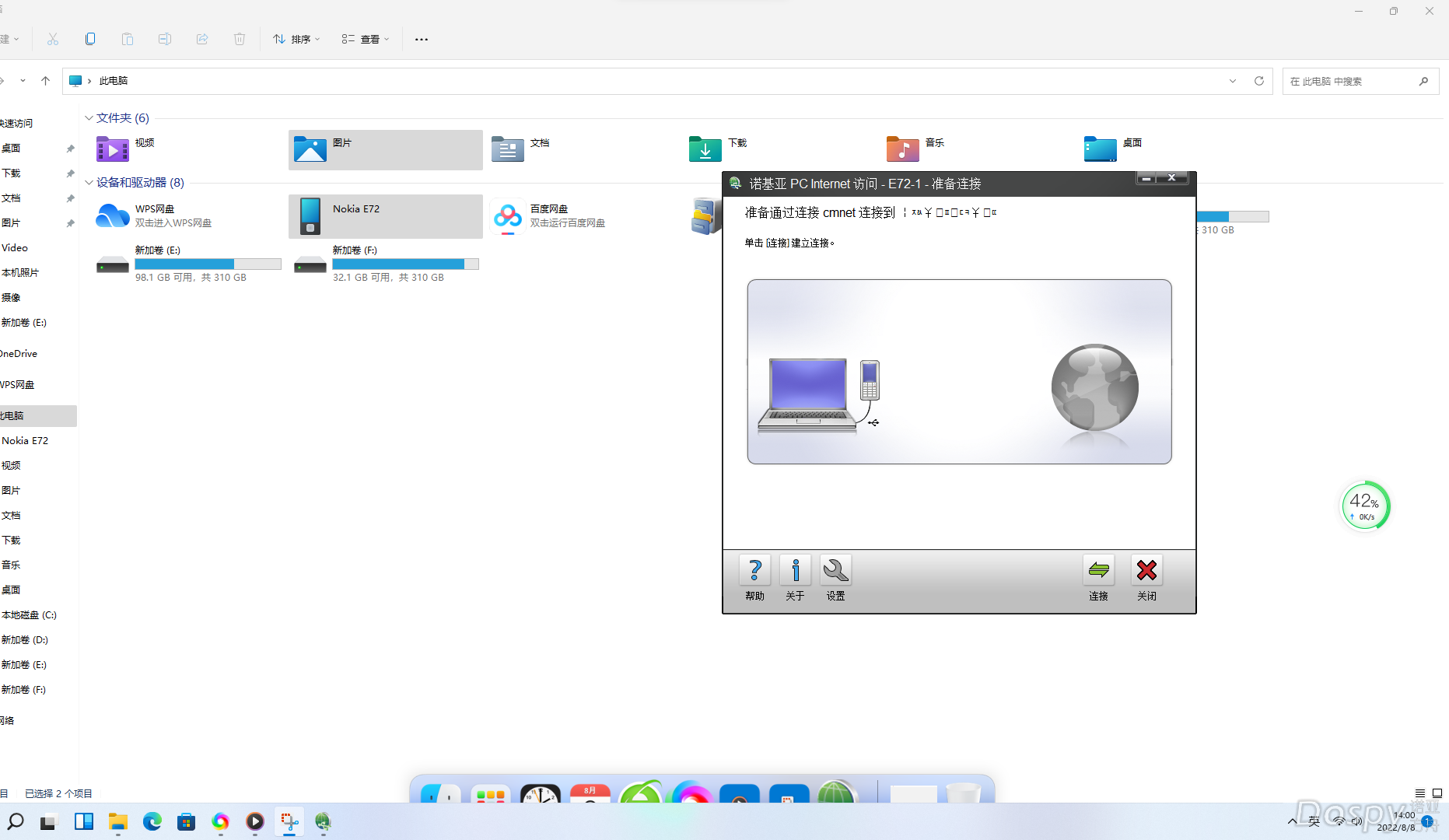
Task: Click the clock icon in the dock
Action: pos(540,794)
